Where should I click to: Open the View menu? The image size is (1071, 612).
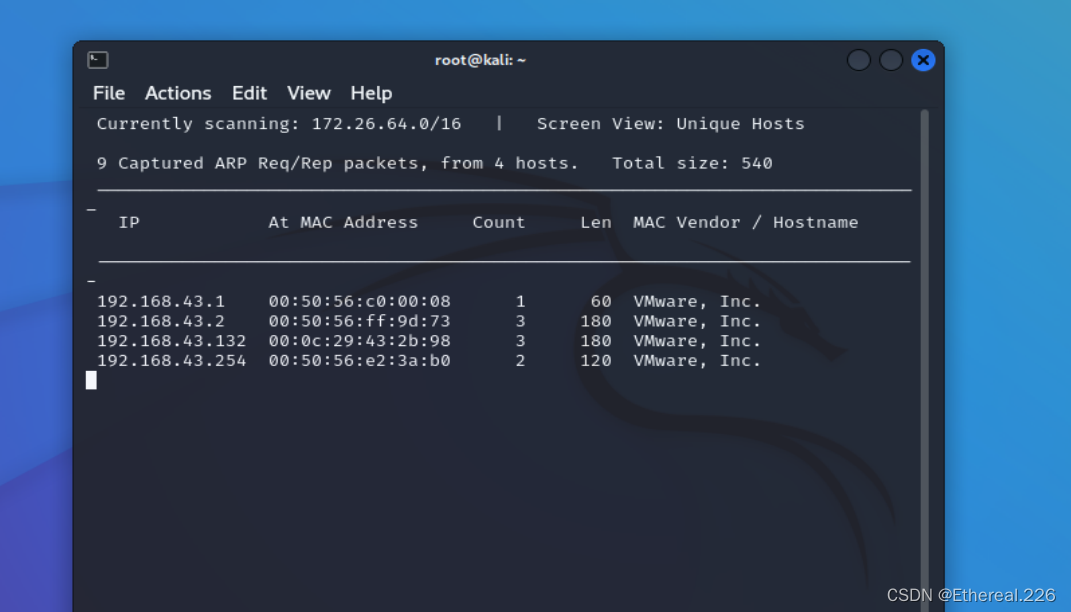308,93
